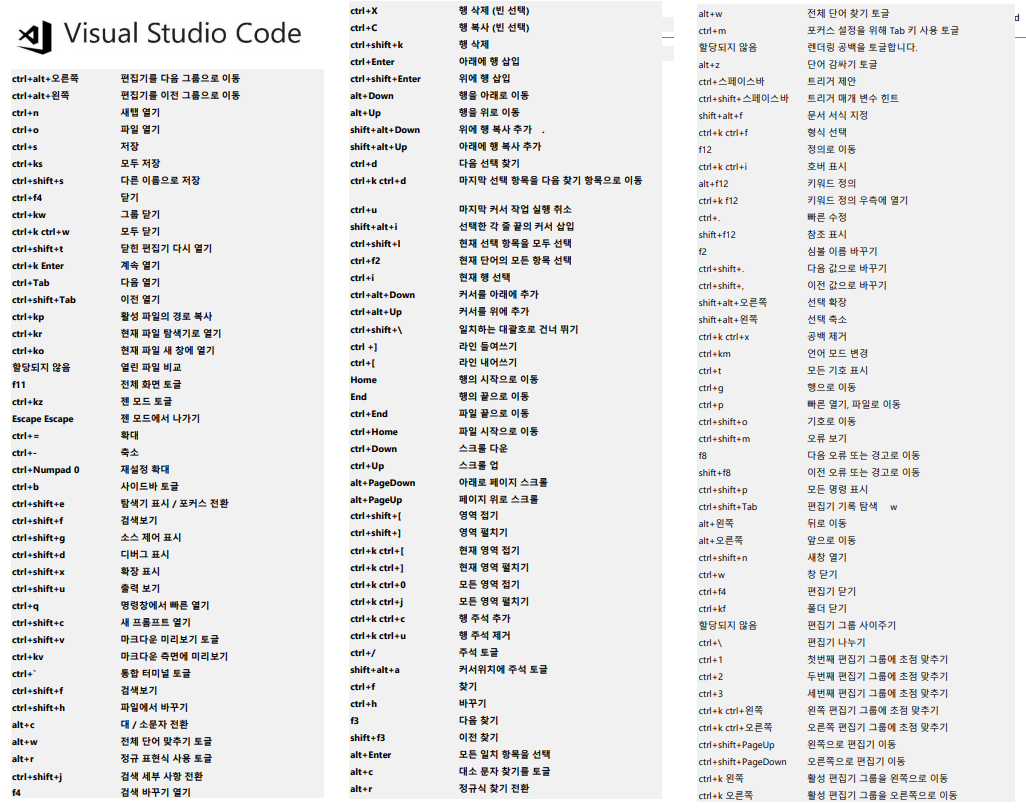Select the "사이드바 토글" entry

coord(149,486)
